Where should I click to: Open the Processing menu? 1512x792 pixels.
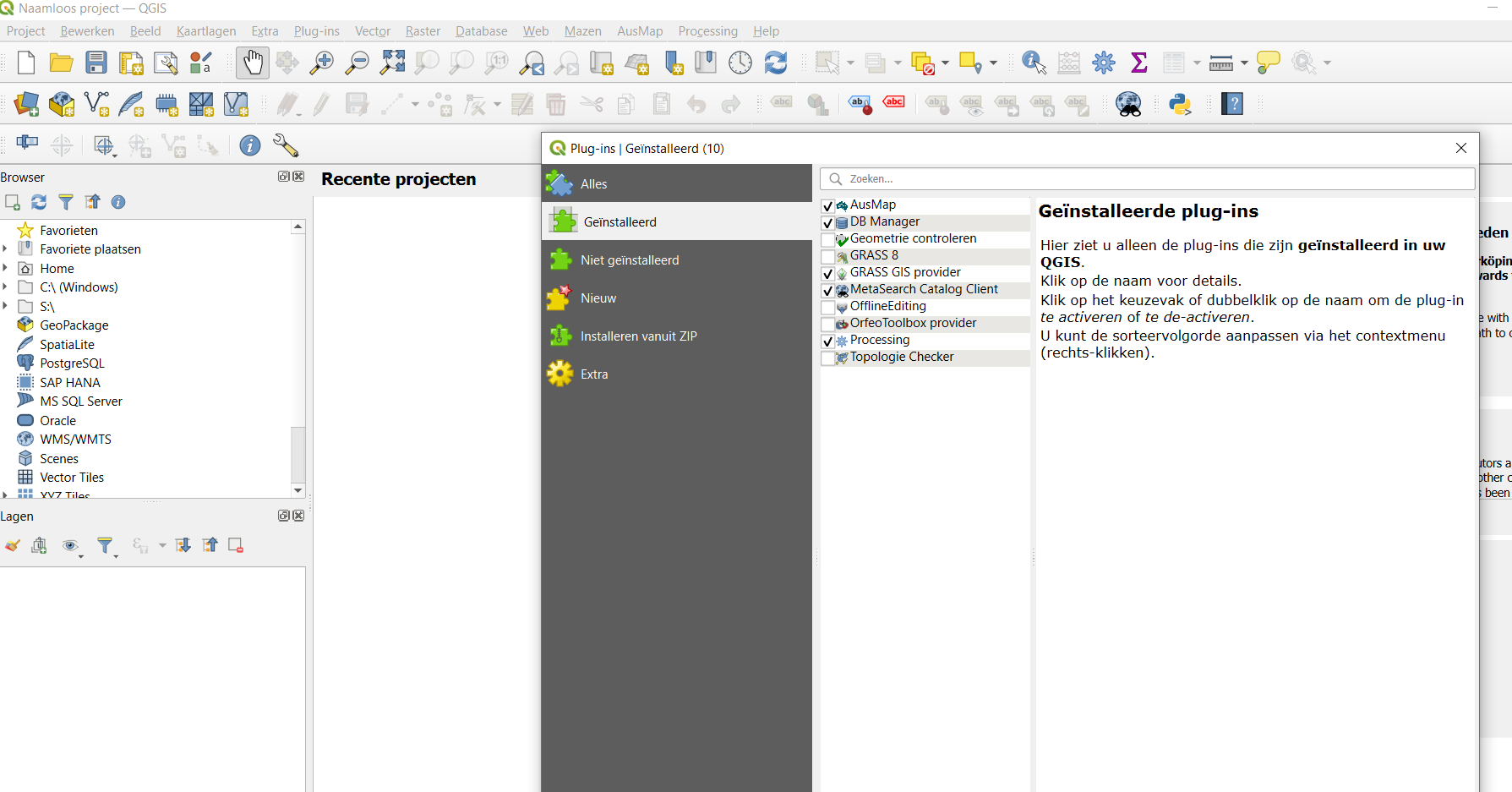click(x=707, y=31)
